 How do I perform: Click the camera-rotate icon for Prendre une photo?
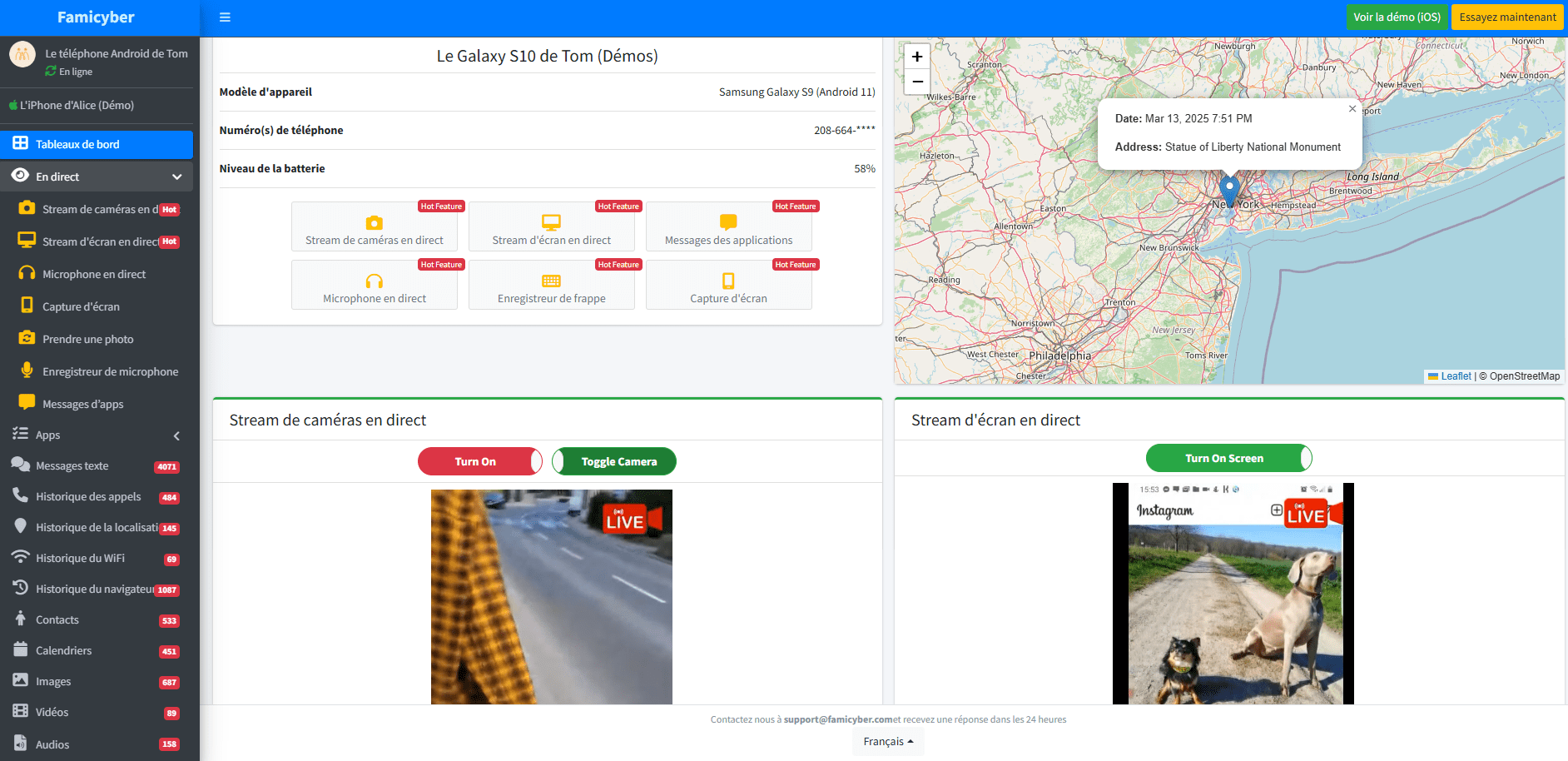[x=27, y=338]
